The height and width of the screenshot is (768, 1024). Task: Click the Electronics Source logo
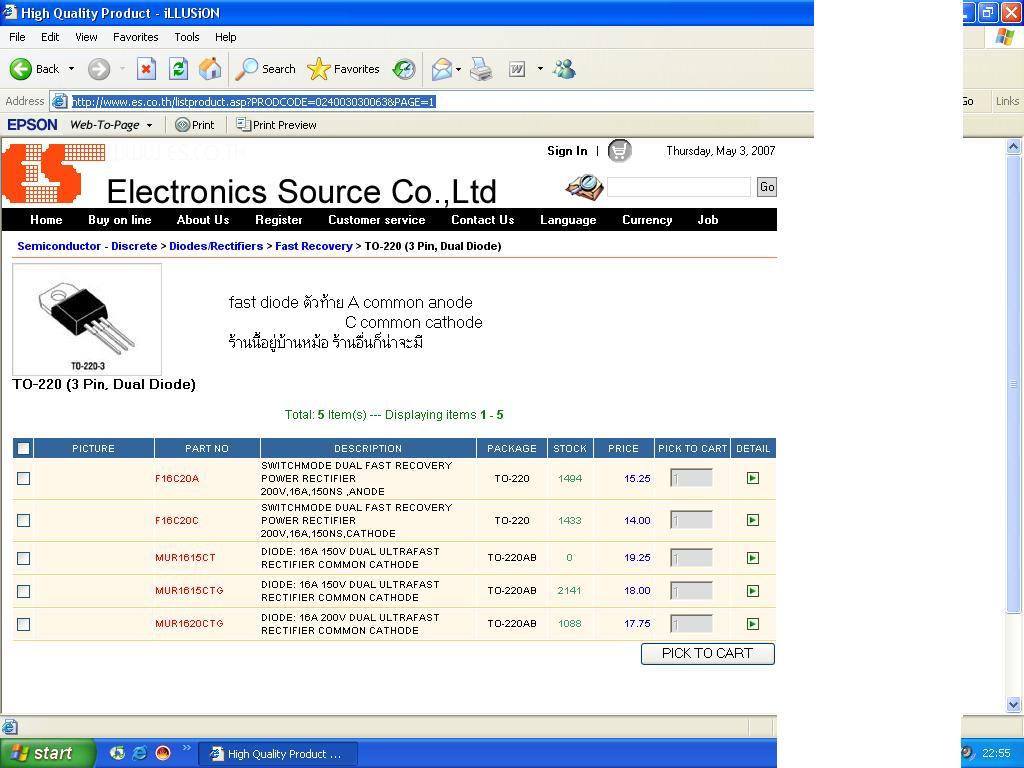[54, 174]
